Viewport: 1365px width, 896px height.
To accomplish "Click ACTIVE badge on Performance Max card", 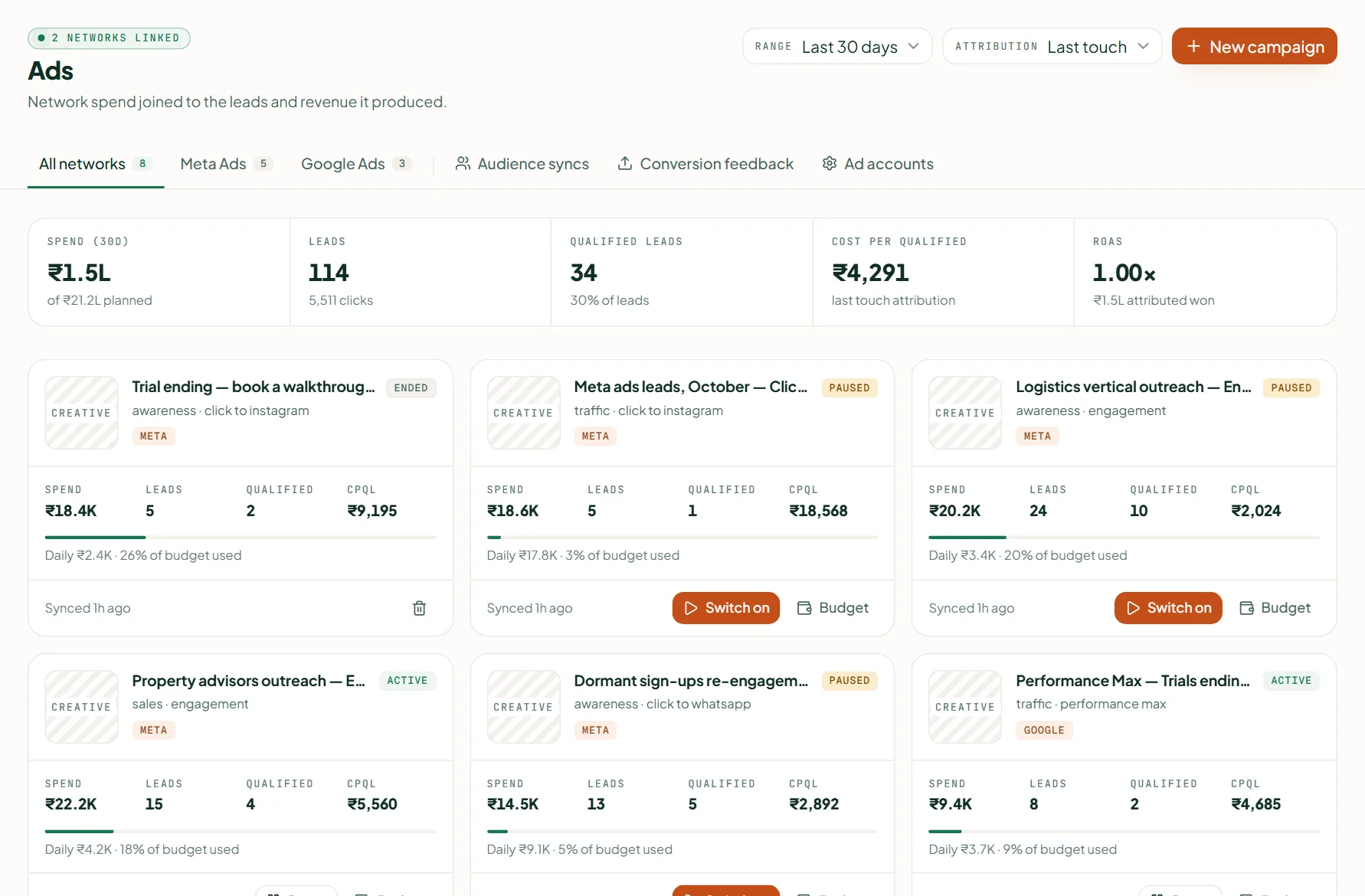I will click(1291, 681).
